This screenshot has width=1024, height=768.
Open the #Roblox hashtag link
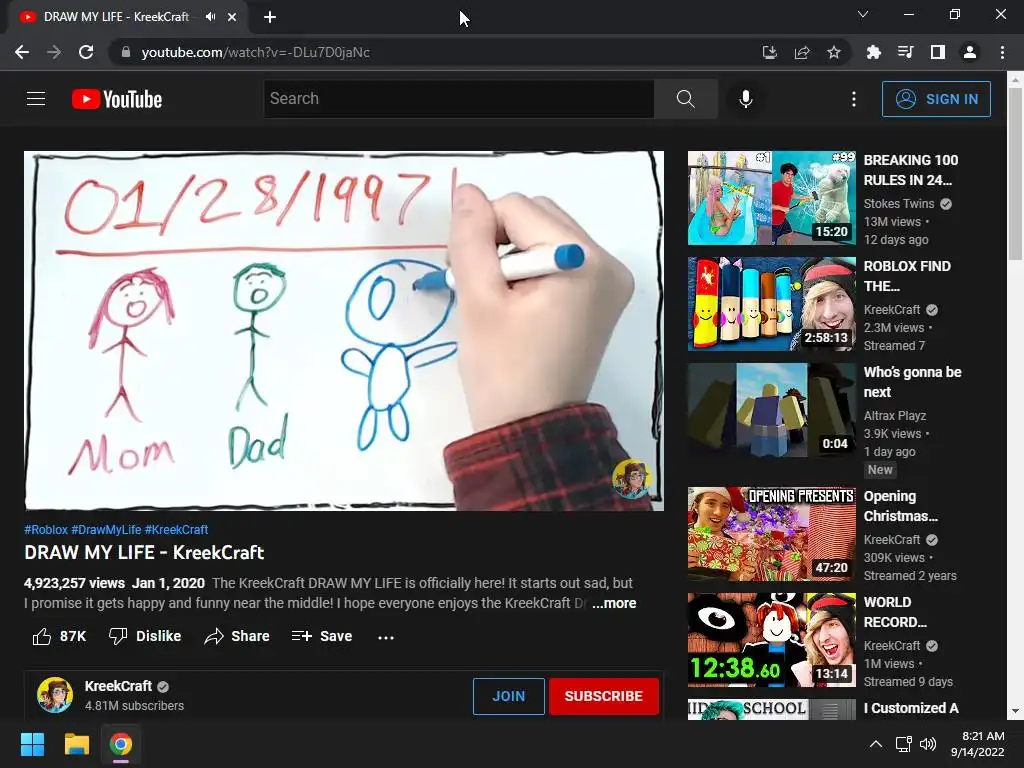tap(46, 530)
